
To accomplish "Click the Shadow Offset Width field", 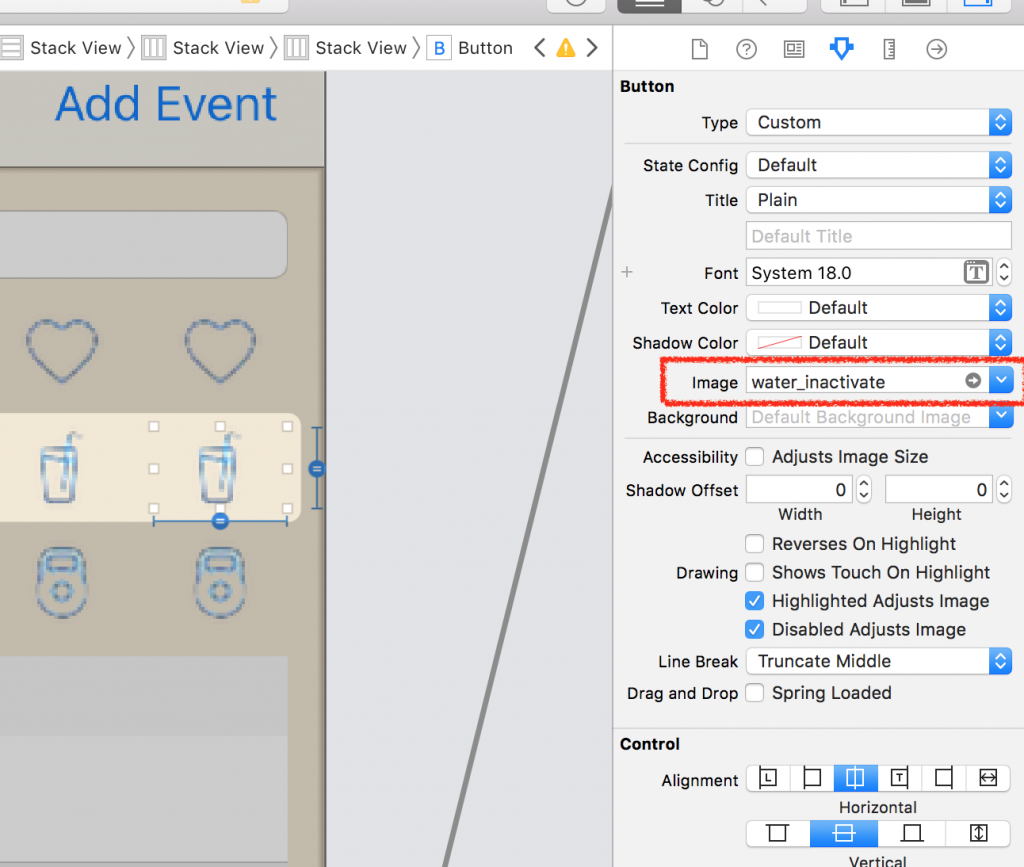I will 799,490.
